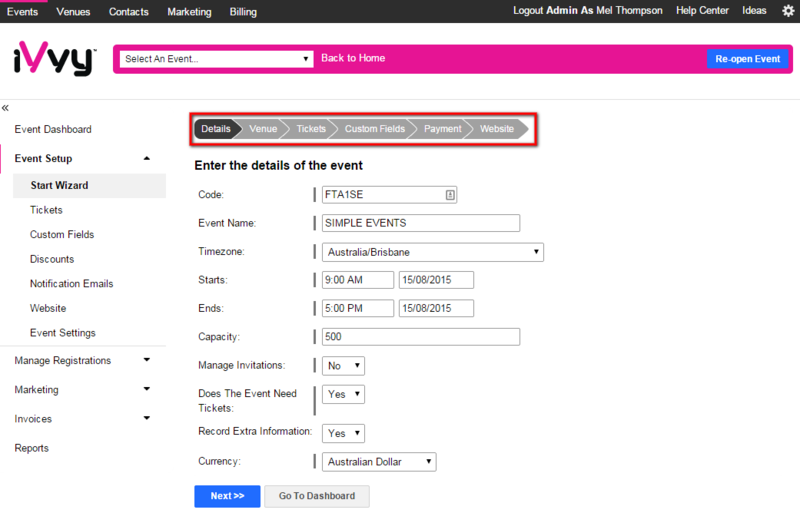Open Notification Emails in the sidebar
Image resolution: width=800 pixels, height=513 pixels.
click(71, 284)
